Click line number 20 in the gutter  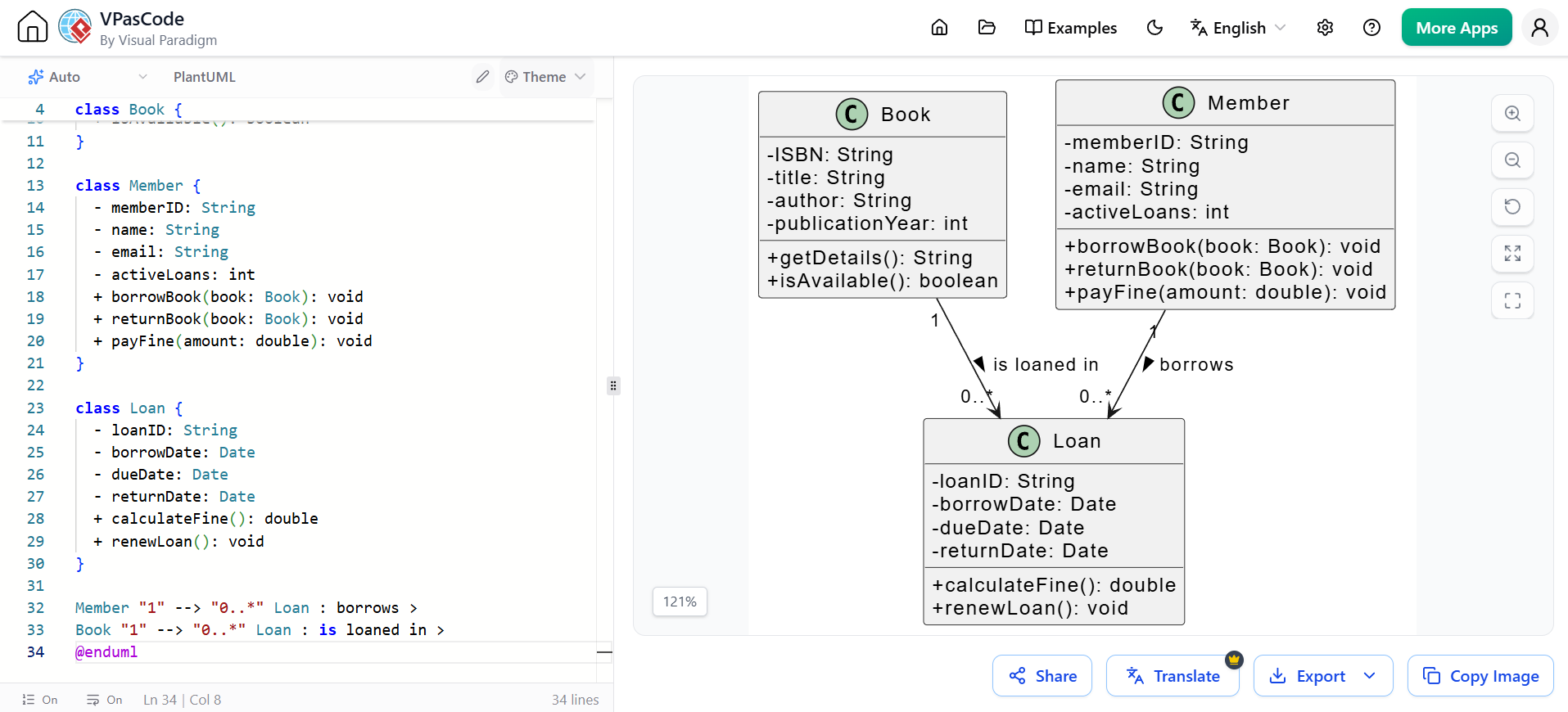[x=35, y=341]
